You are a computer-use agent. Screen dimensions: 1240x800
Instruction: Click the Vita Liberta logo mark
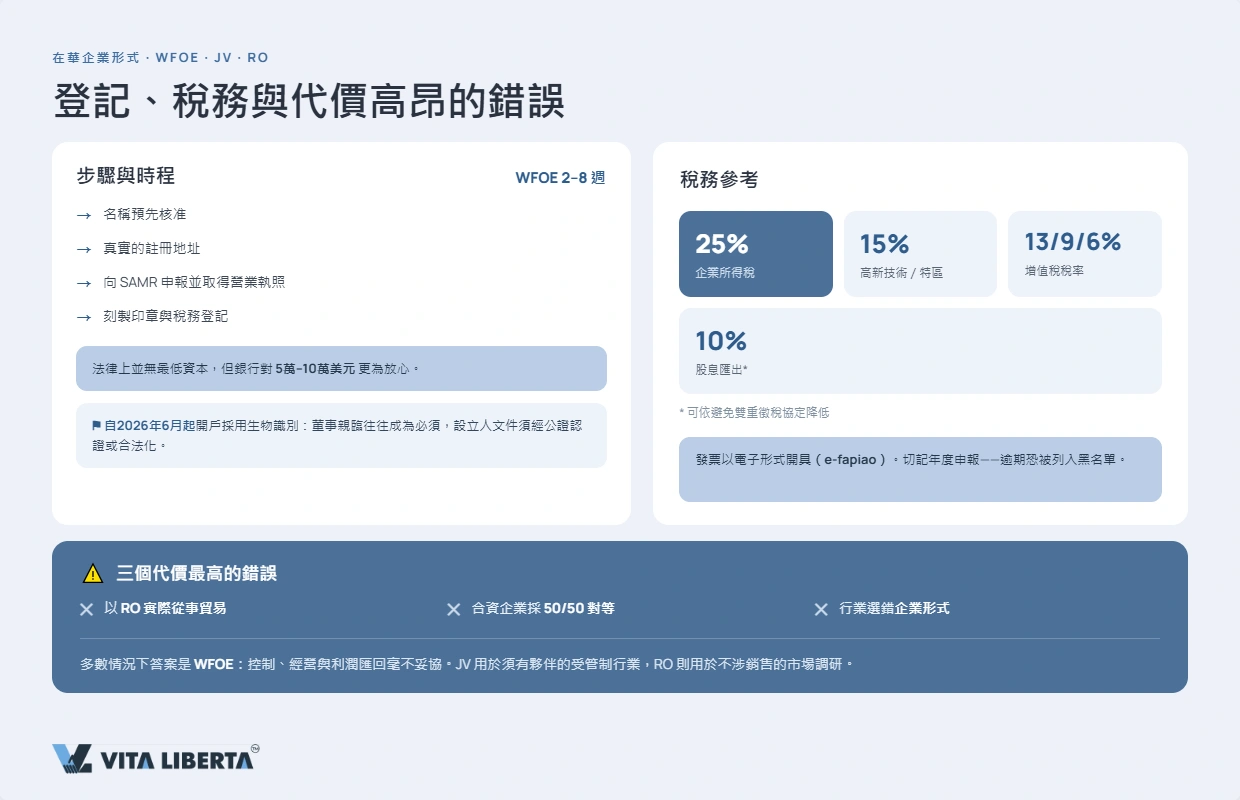(x=72, y=759)
